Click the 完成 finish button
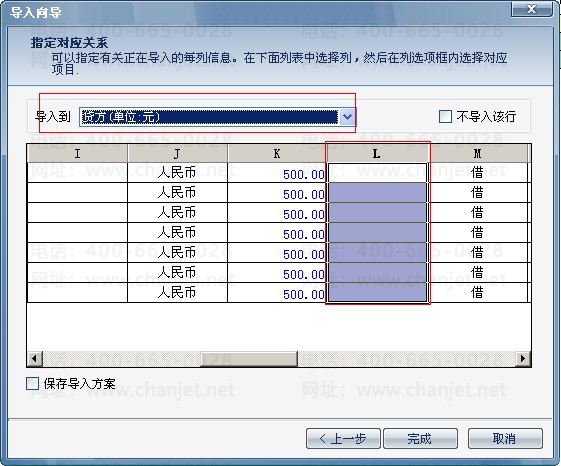The height and width of the screenshot is (466, 561). [x=420, y=438]
